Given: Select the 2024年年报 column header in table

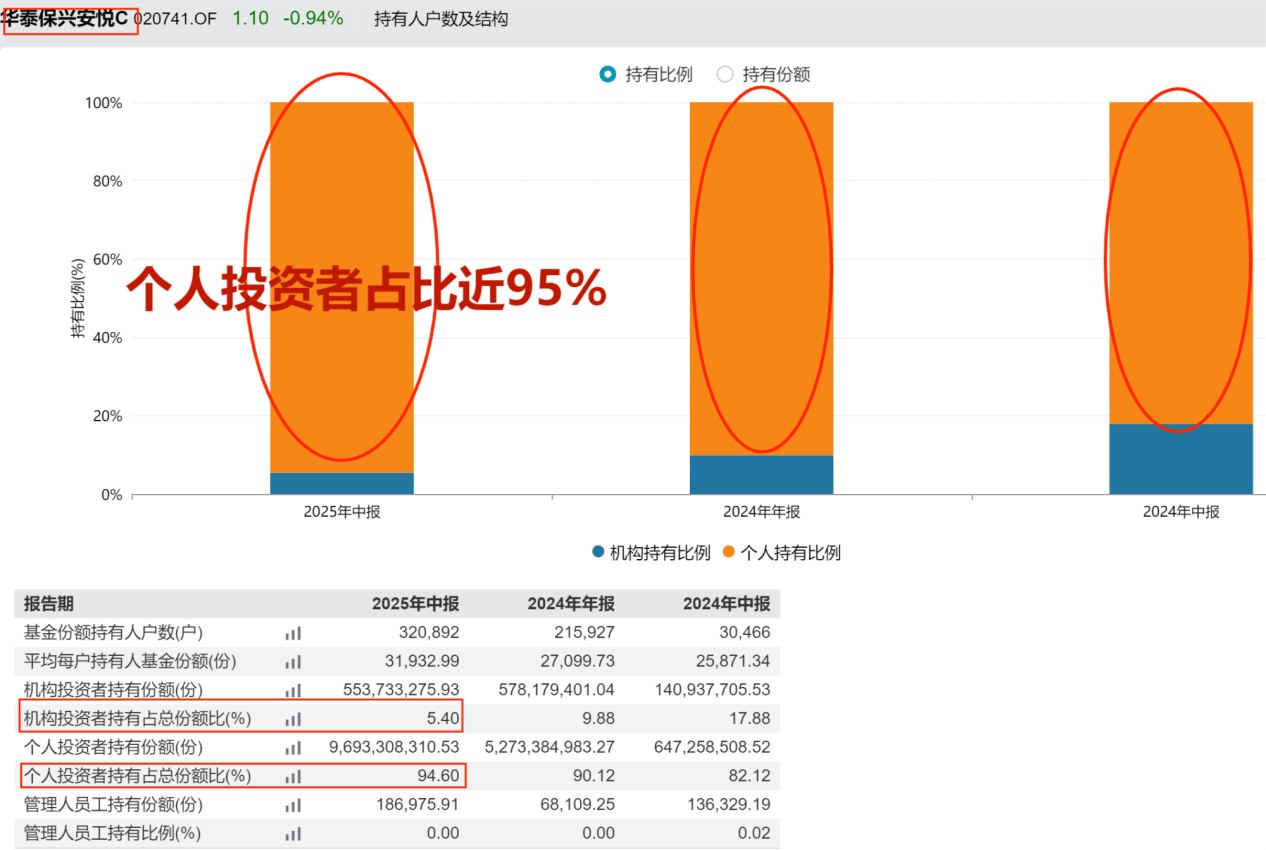Looking at the screenshot, I should (x=571, y=604).
